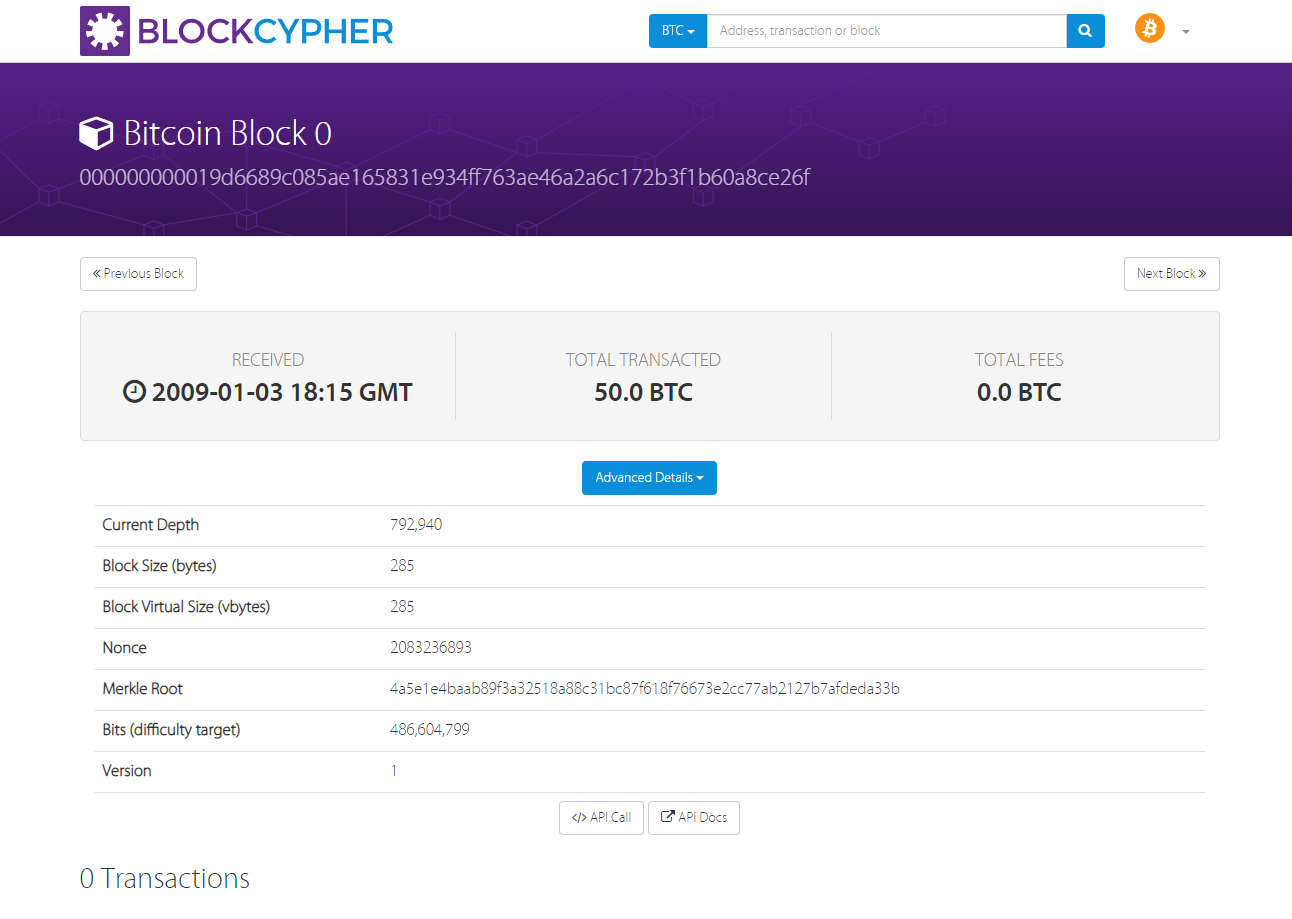This screenshot has height=919, width=1292.
Task: Click the Current Depth label
Action: point(150,525)
